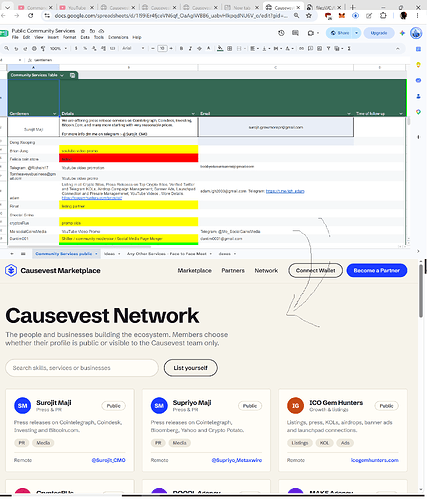The image size is (427, 500).
Task: Star the Public Community Services document
Action: tap(83, 31)
